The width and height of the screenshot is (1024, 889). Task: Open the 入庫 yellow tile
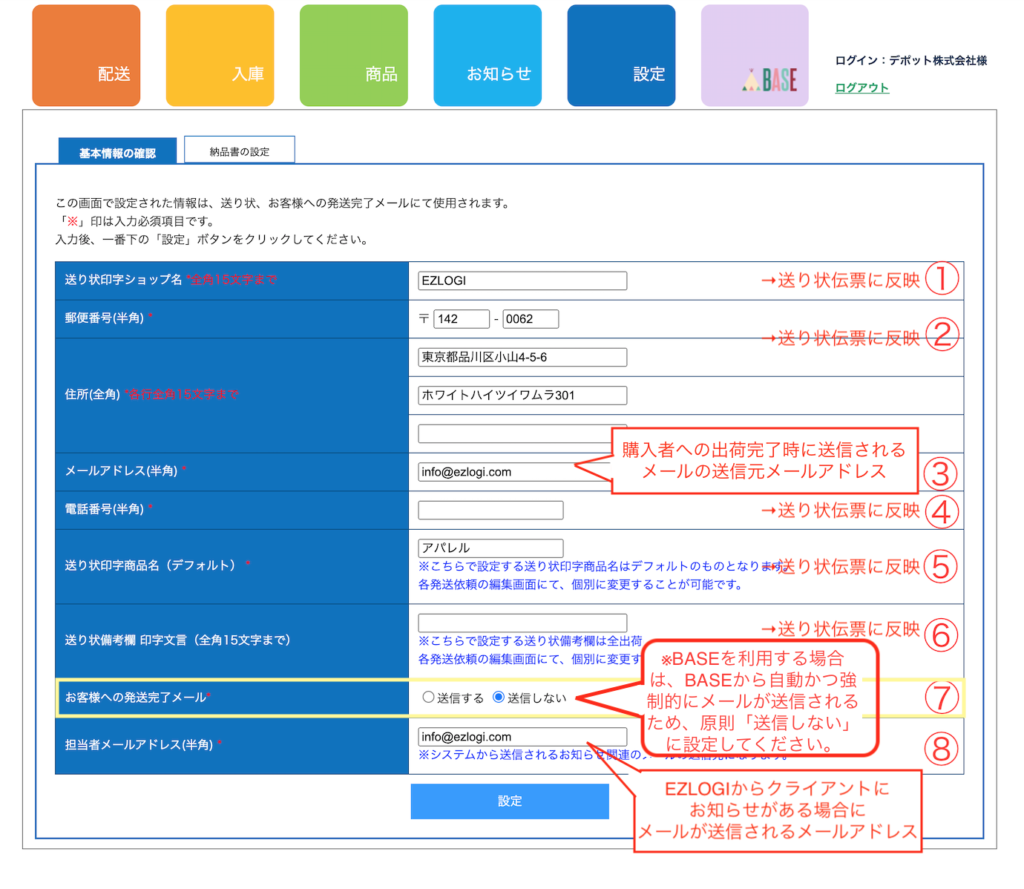pos(220,56)
